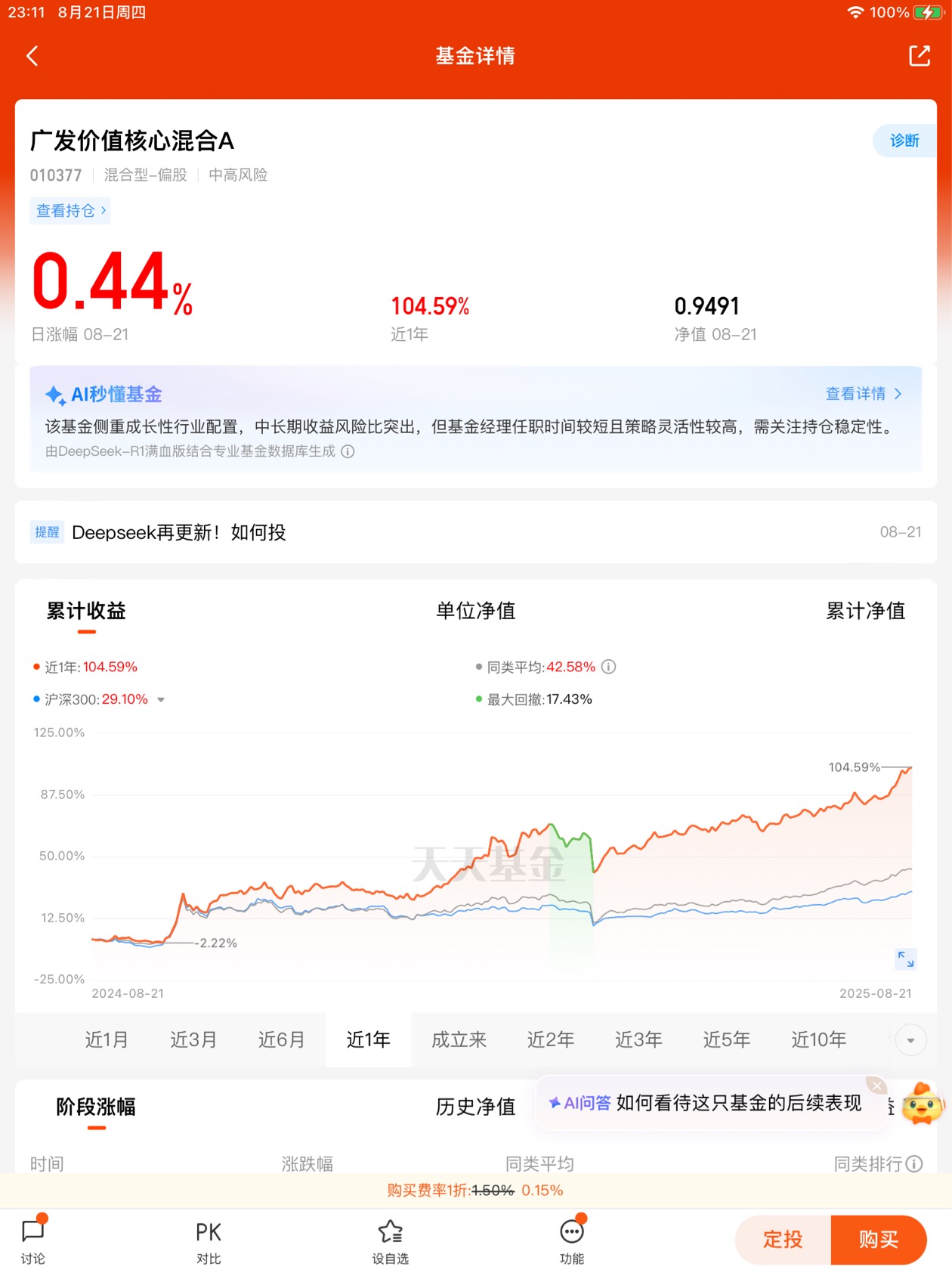952x1270 pixels.
Task: Tap the share icon in header
Action: (919, 56)
